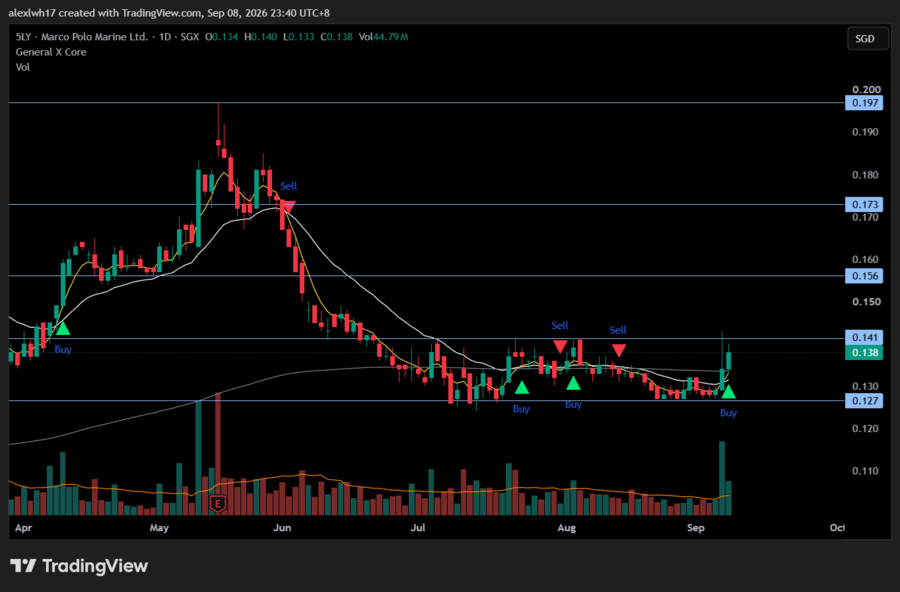Select the April green Buy triangle marker
The width and height of the screenshot is (900, 592).
coord(63,329)
